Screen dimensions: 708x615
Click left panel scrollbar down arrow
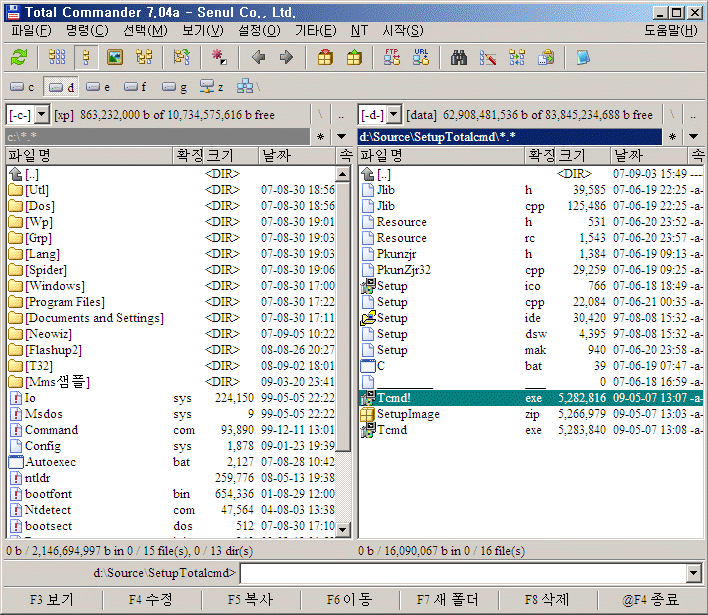tap(343, 529)
